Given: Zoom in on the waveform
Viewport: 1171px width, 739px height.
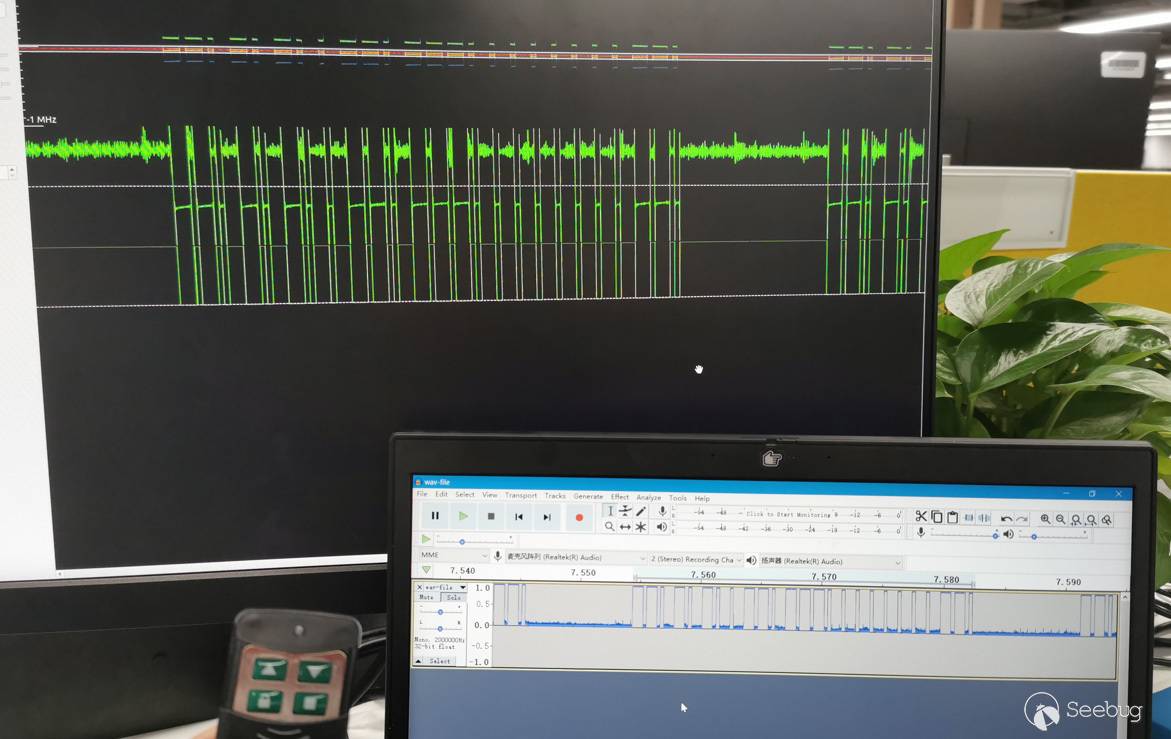Looking at the screenshot, I should click(1046, 519).
